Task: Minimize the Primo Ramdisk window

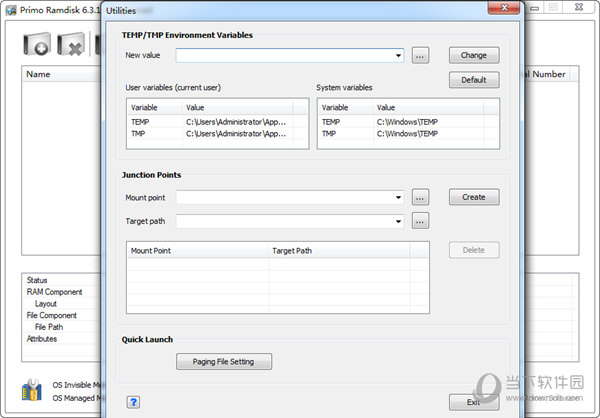Action: pyautogui.click(x=535, y=8)
